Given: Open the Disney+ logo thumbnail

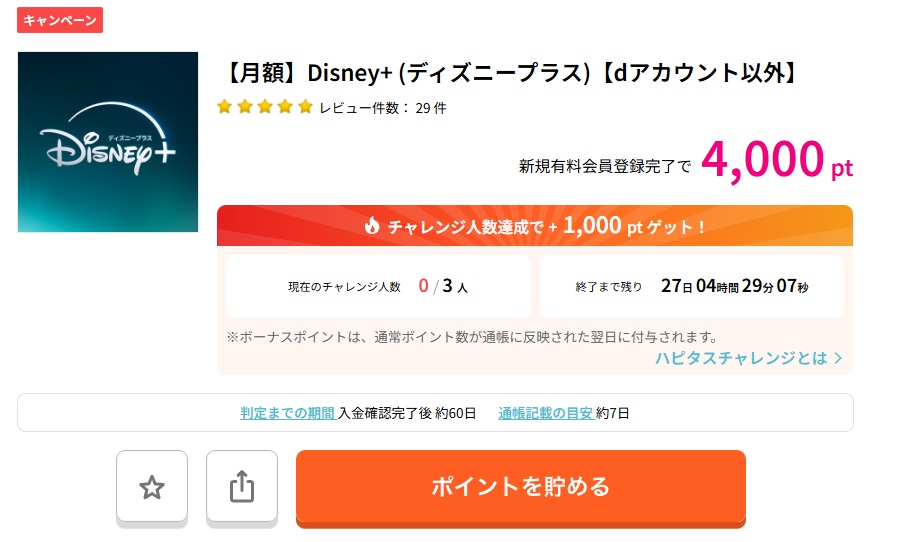Looking at the screenshot, I should click(108, 142).
